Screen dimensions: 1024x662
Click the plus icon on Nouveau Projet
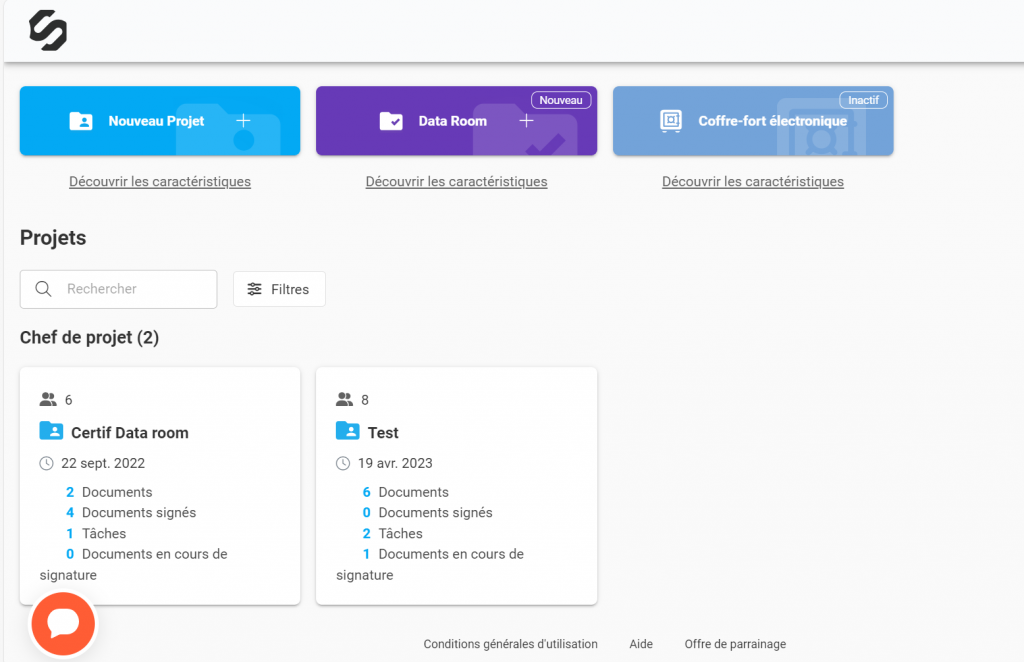click(243, 121)
